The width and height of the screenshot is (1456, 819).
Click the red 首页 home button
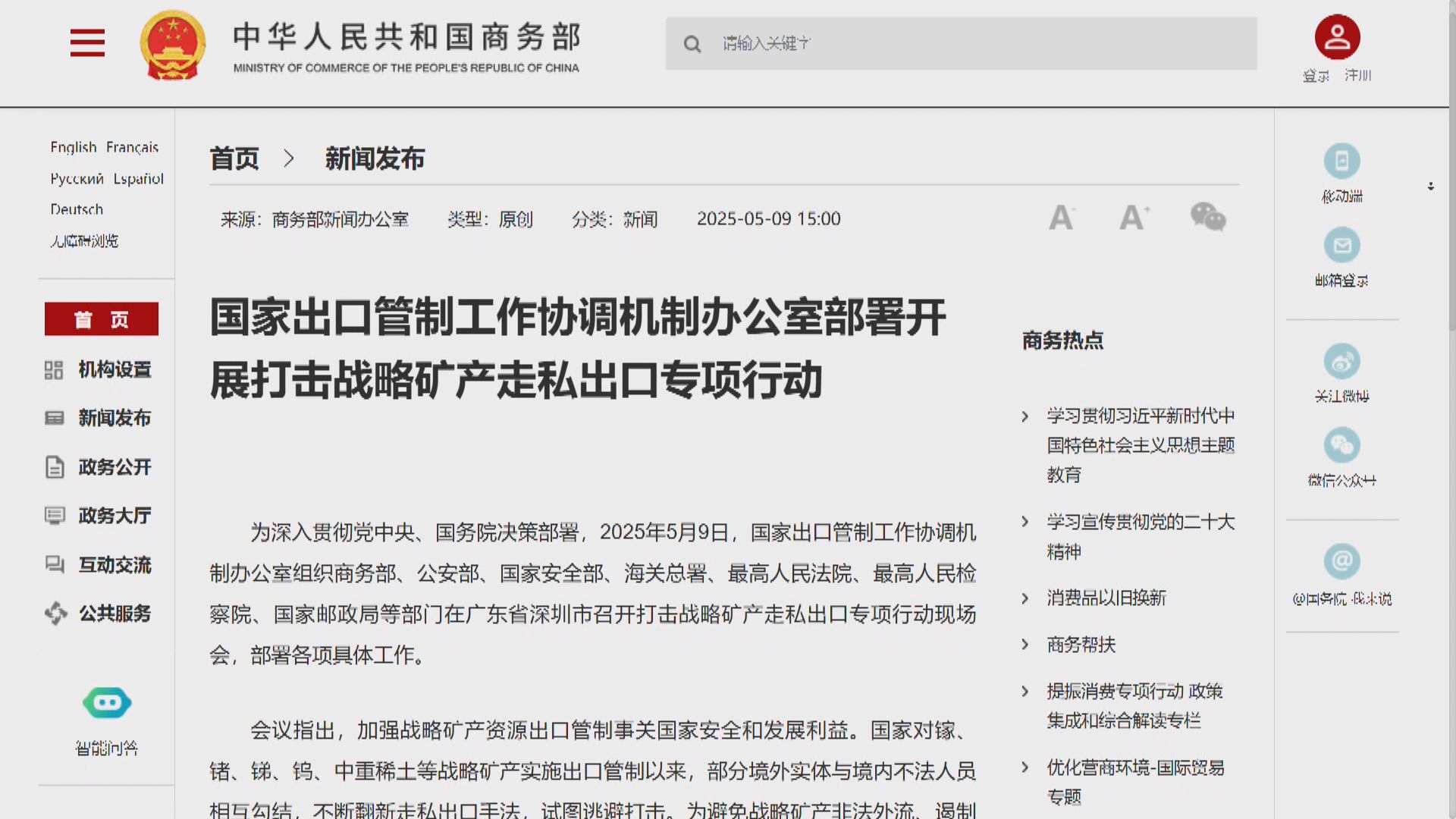(102, 319)
